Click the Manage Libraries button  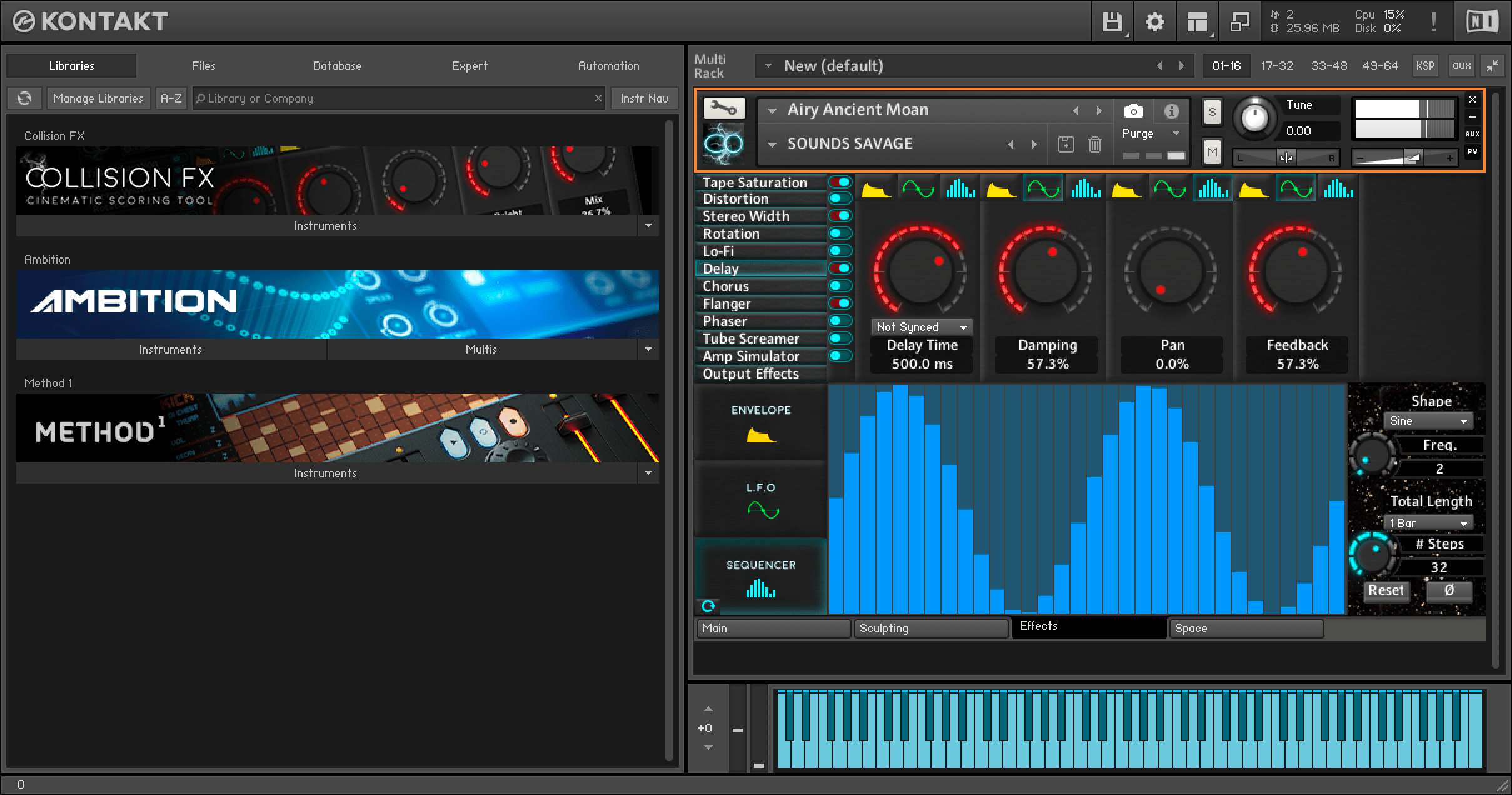coord(98,98)
